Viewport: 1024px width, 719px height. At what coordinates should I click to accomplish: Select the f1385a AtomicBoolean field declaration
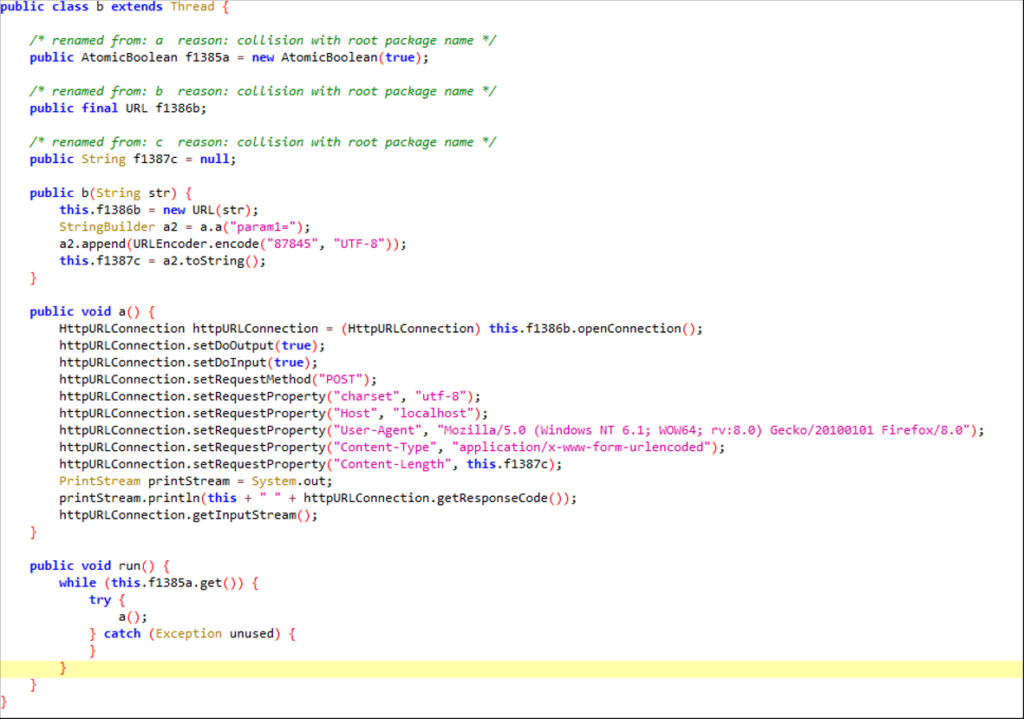tap(161, 57)
